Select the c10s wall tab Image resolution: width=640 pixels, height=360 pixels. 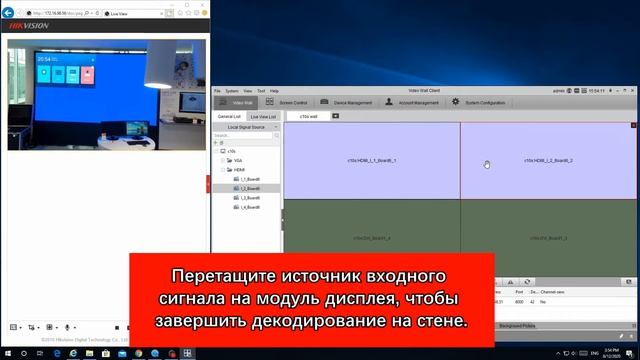click(308, 116)
